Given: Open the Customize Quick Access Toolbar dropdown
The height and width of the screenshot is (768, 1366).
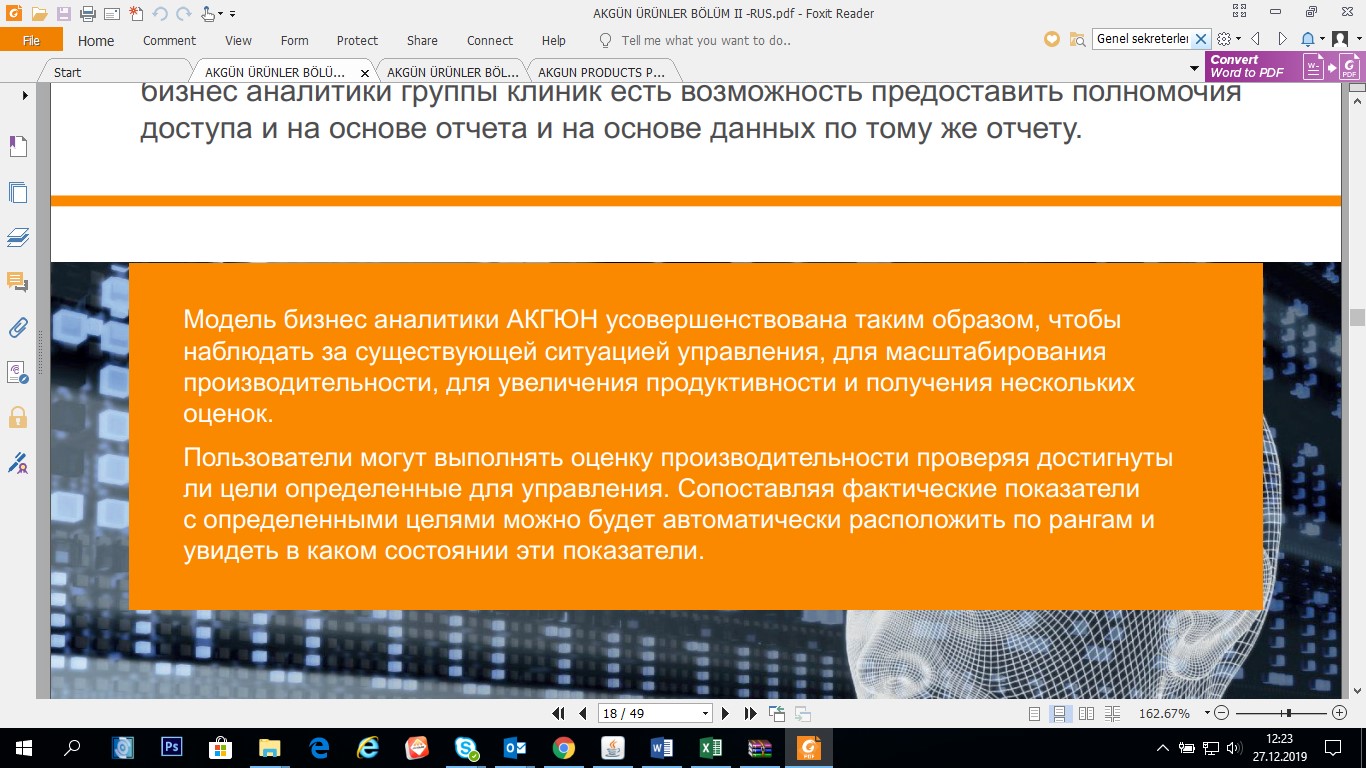Looking at the screenshot, I should pyautogui.click(x=233, y=15).
